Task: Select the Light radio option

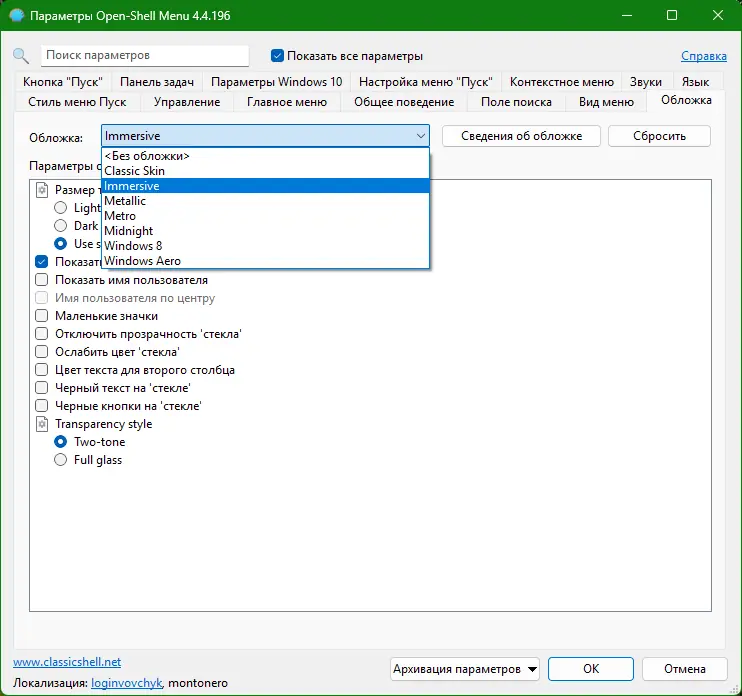Action: pyautogui.click(x=61, y=208)
